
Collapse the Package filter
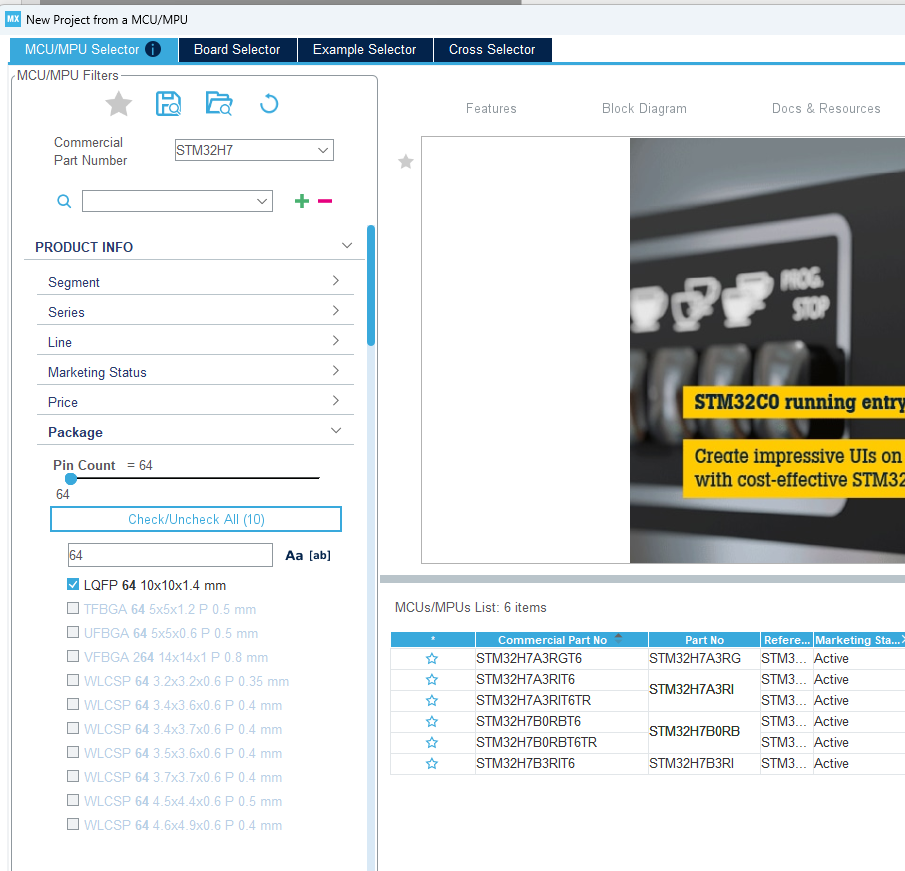(x=336, y=431)
